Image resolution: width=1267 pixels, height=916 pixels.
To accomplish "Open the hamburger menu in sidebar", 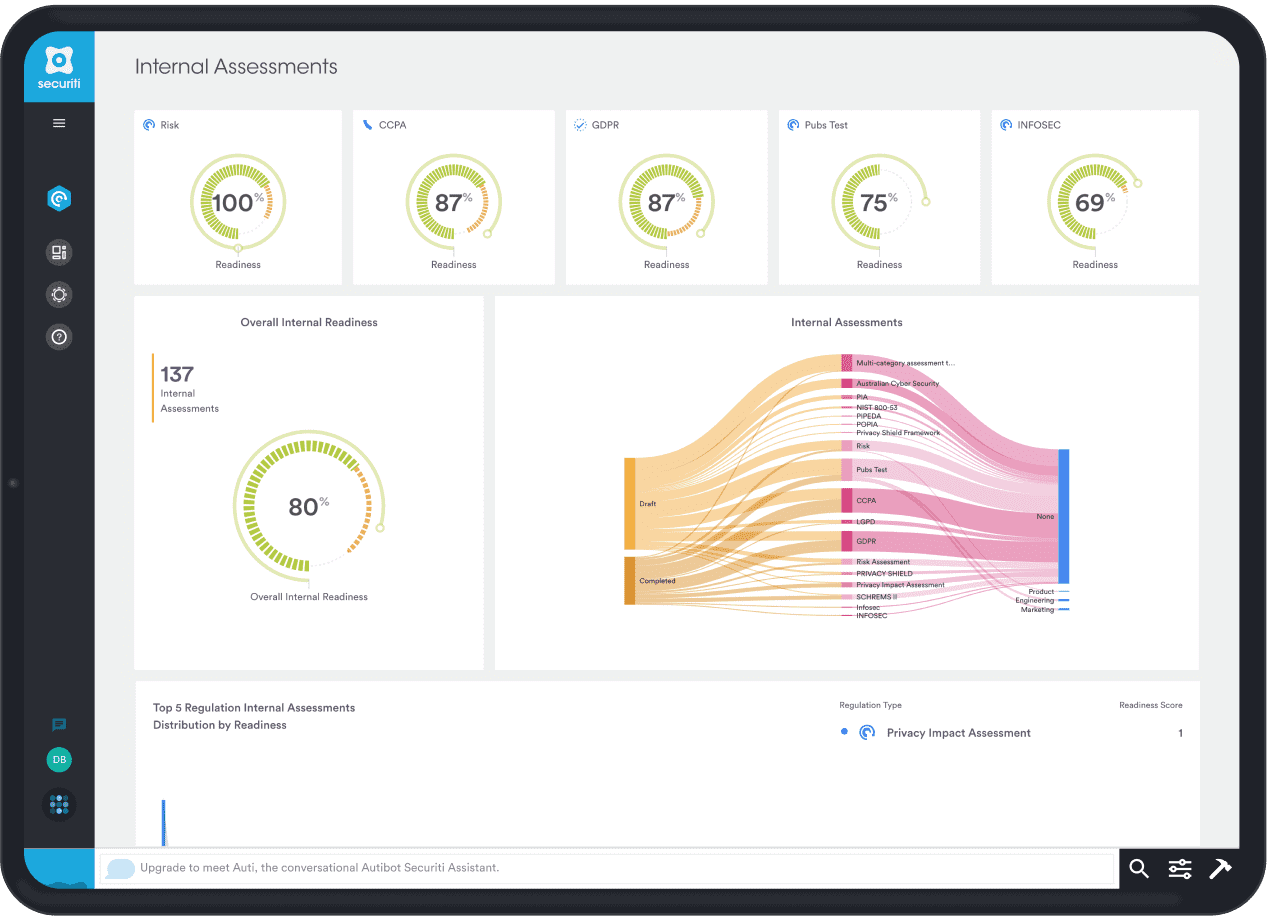I will [x=59, y=123].
